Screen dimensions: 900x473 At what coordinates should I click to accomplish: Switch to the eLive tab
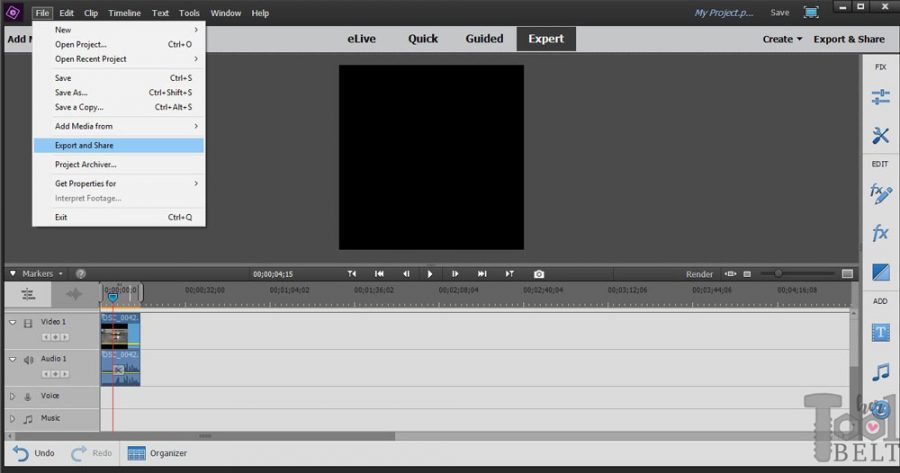(361, 38)
